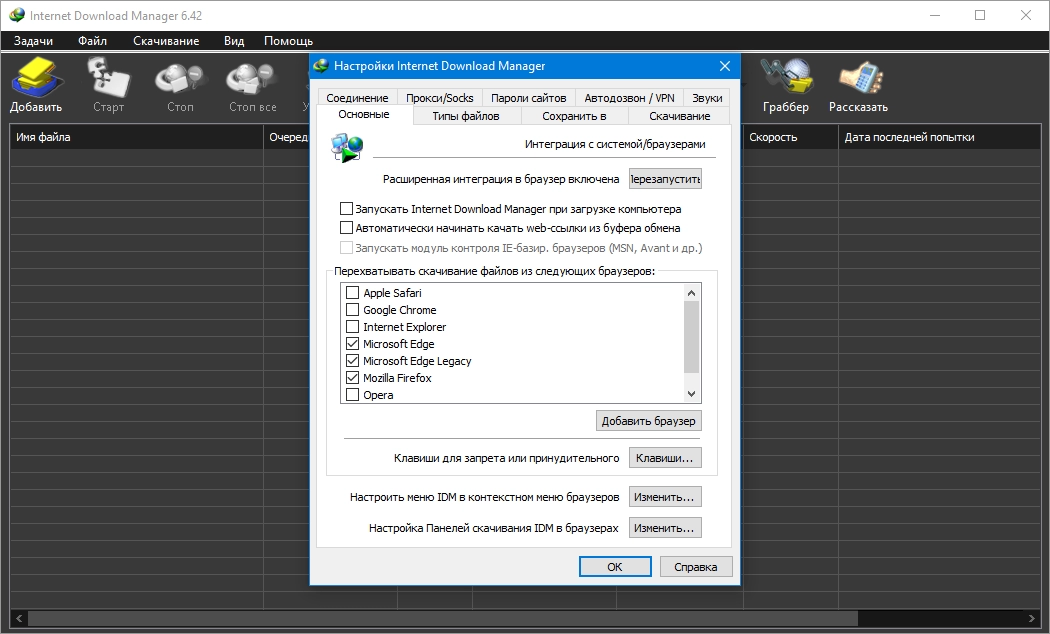Viewport: 1050px width, 634px height.
Task: Confirm settings with the OK button
Action: (x=615, y=566)
